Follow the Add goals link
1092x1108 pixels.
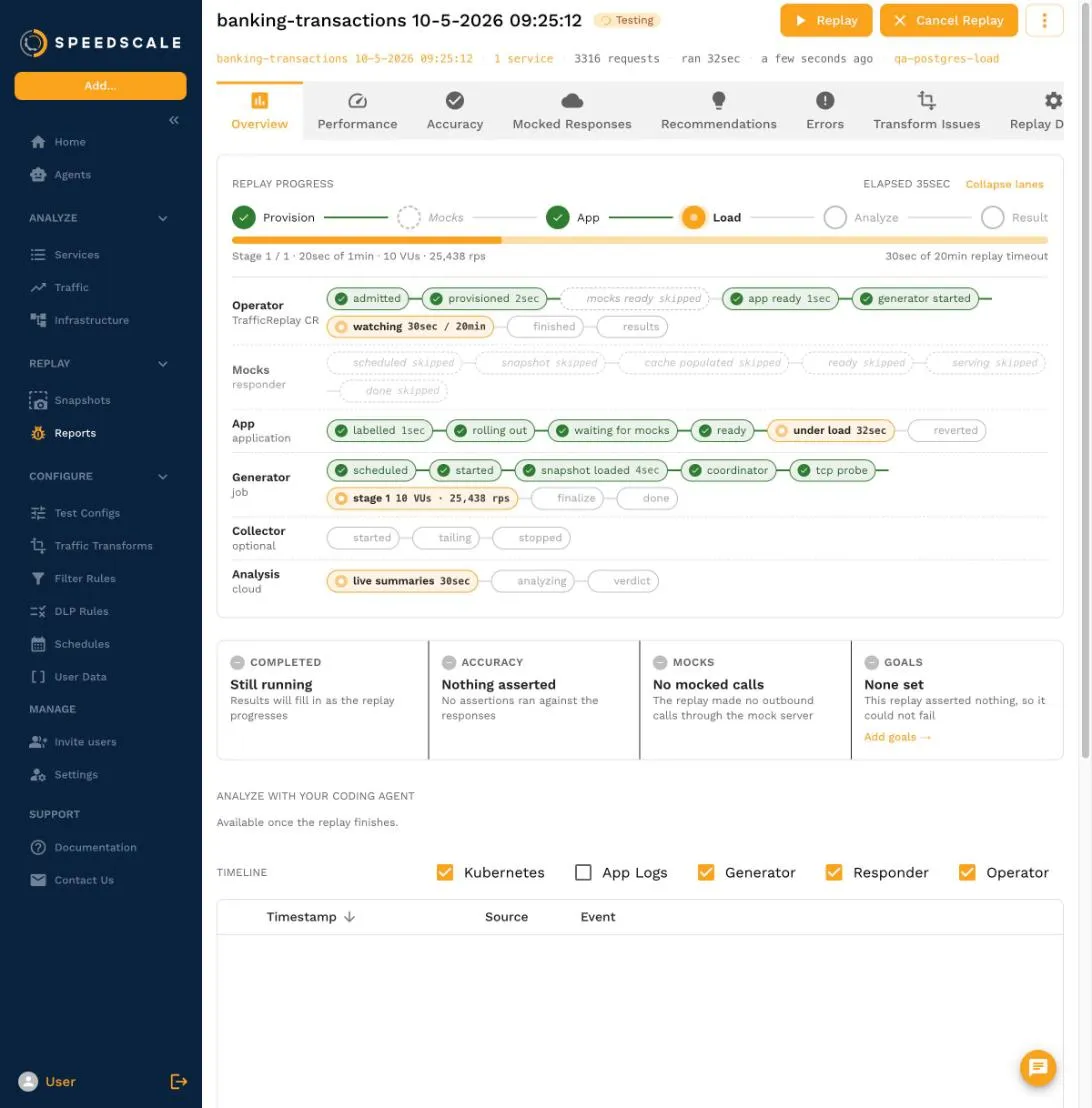tap(898, 737)
